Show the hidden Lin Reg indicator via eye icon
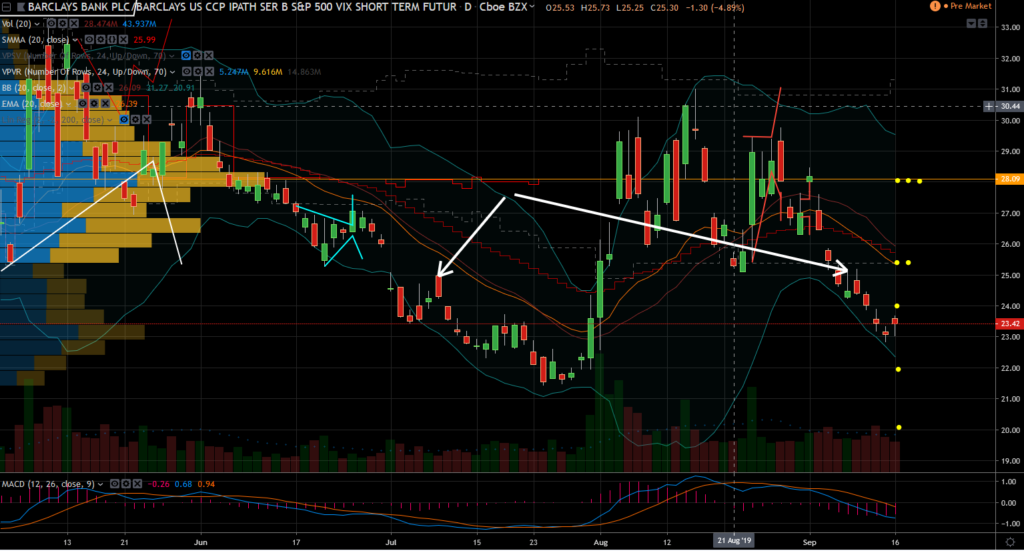This screenshot has width=1024, height=551. coord(124,119)
